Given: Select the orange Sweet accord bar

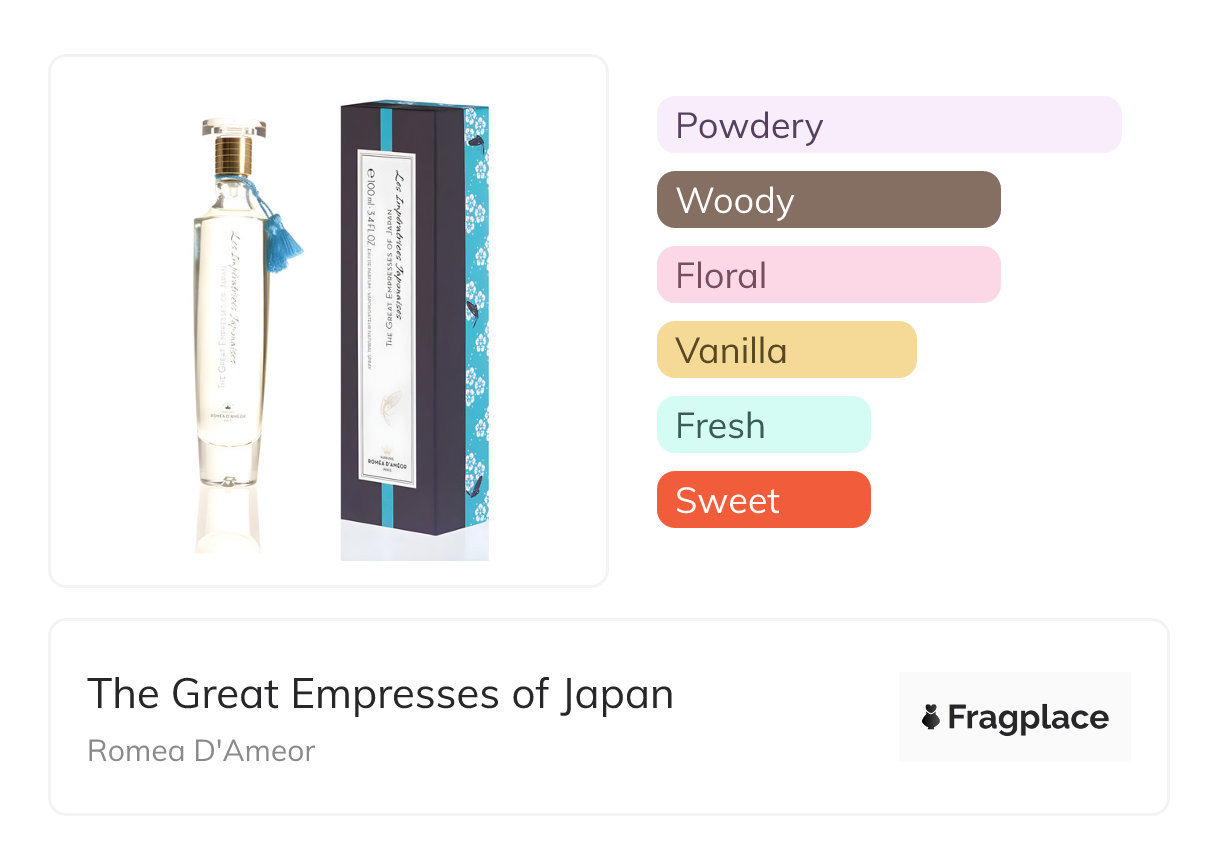Looking at the screenshot, I should click(763, 500).
